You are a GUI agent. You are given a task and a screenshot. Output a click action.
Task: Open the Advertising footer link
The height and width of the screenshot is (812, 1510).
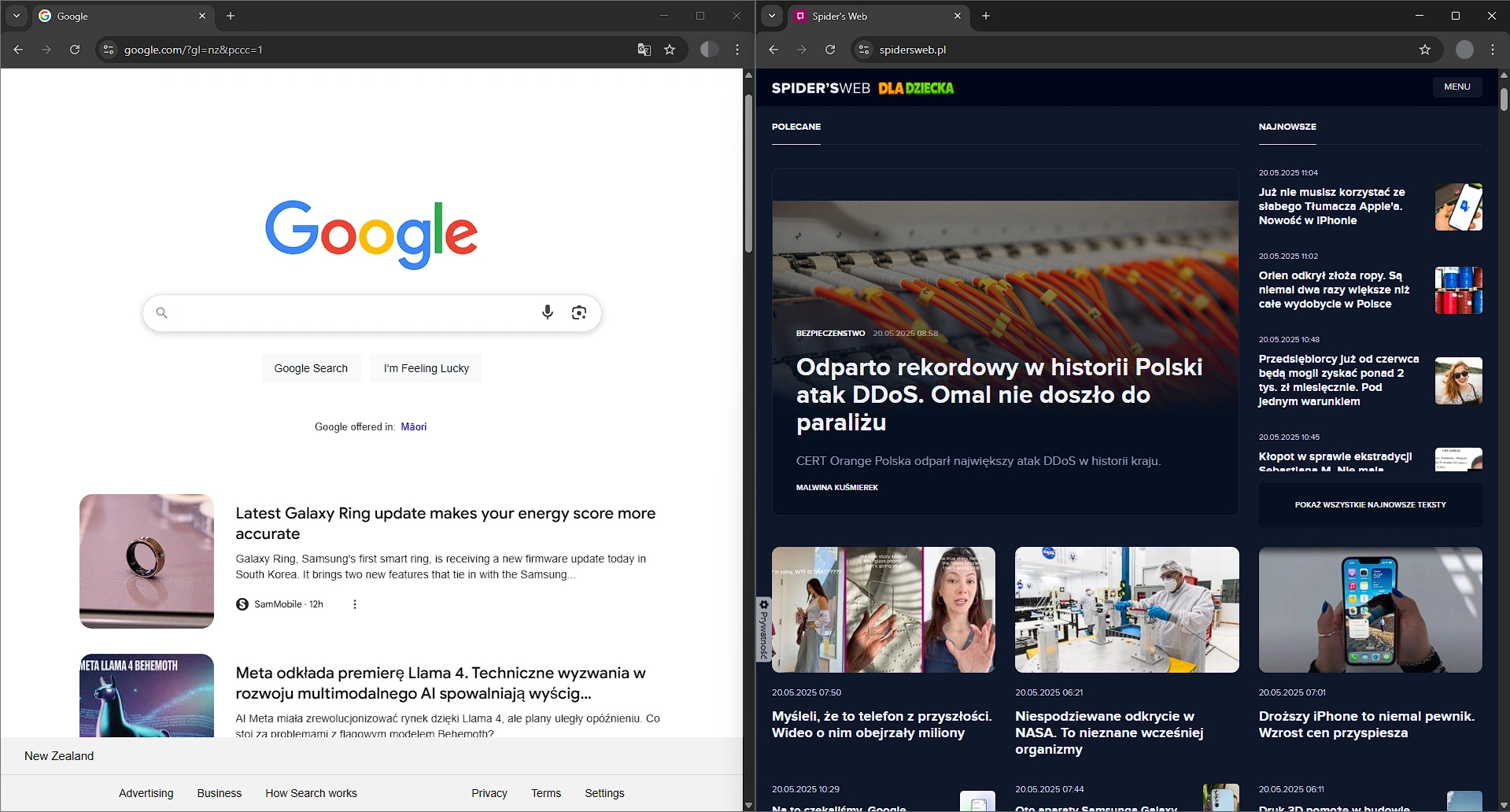(x=146, y=793)
